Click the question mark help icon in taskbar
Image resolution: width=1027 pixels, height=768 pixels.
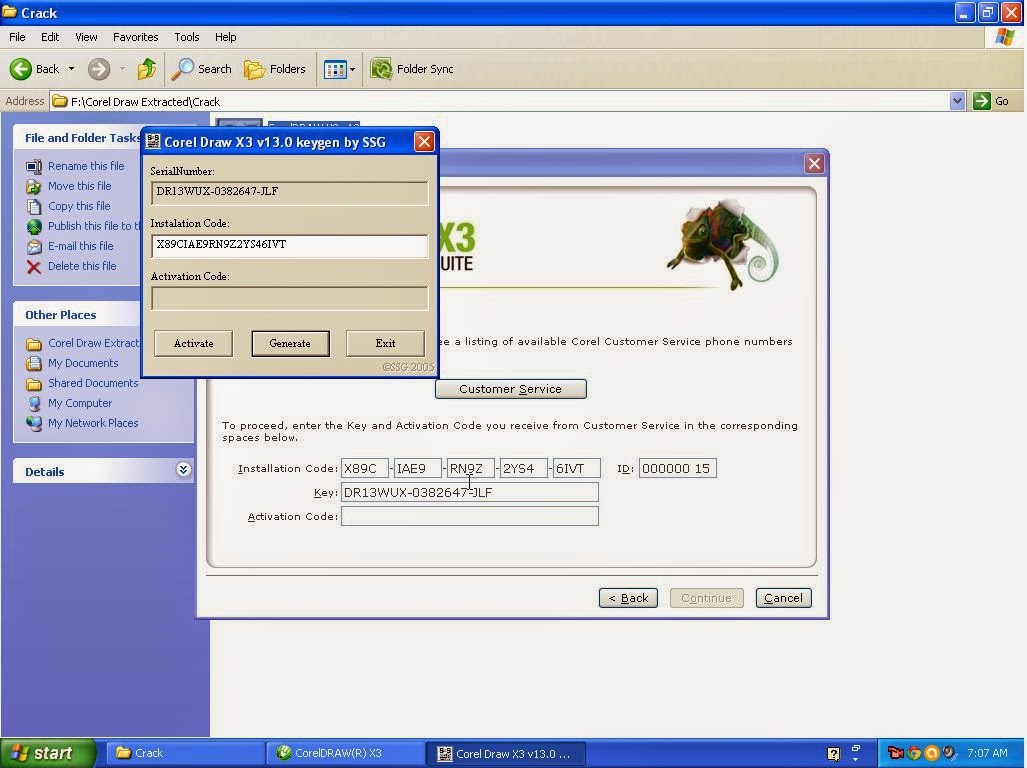833,754
